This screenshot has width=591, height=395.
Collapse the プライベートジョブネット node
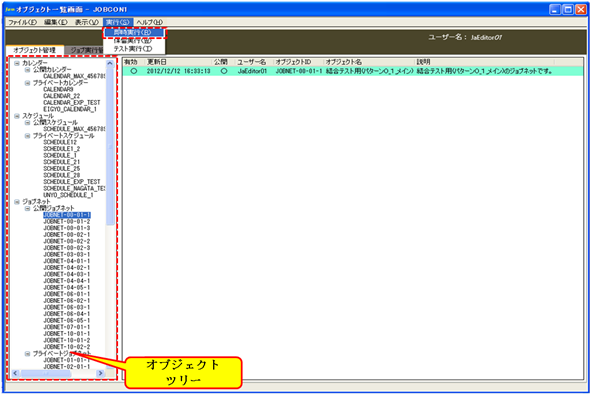(27, 354)
